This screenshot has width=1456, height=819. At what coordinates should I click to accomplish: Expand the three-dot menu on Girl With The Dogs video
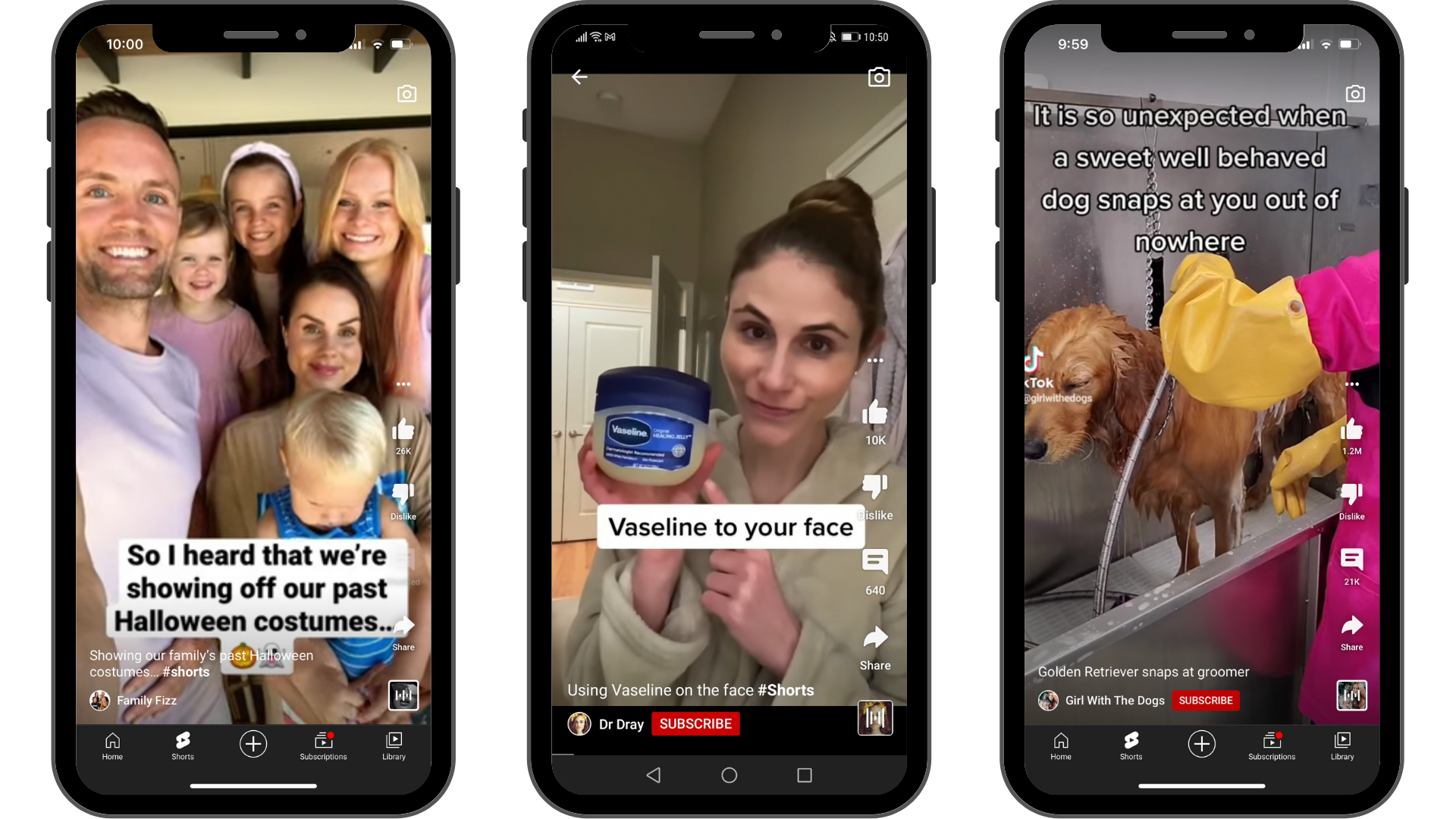[1352, 384]
